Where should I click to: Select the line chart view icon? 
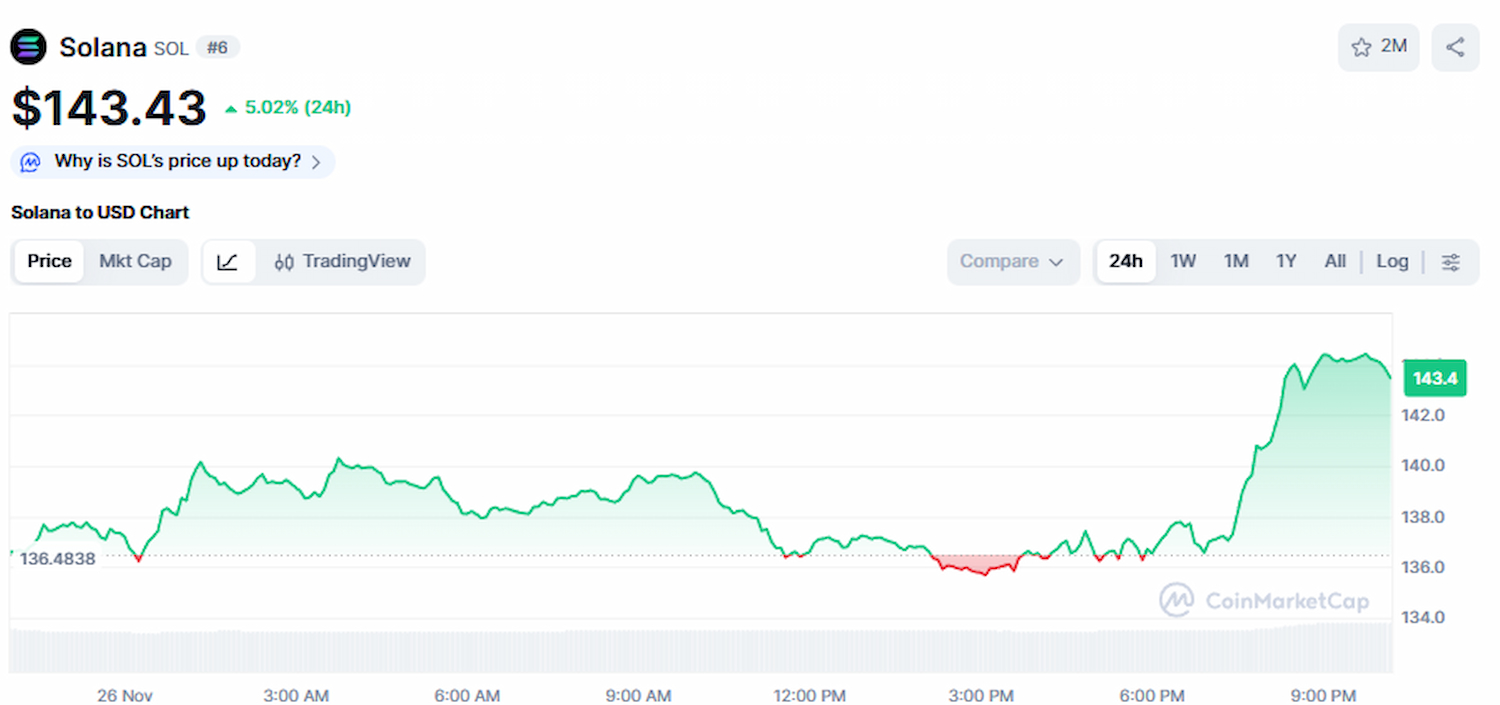click(x=228, y=262)
